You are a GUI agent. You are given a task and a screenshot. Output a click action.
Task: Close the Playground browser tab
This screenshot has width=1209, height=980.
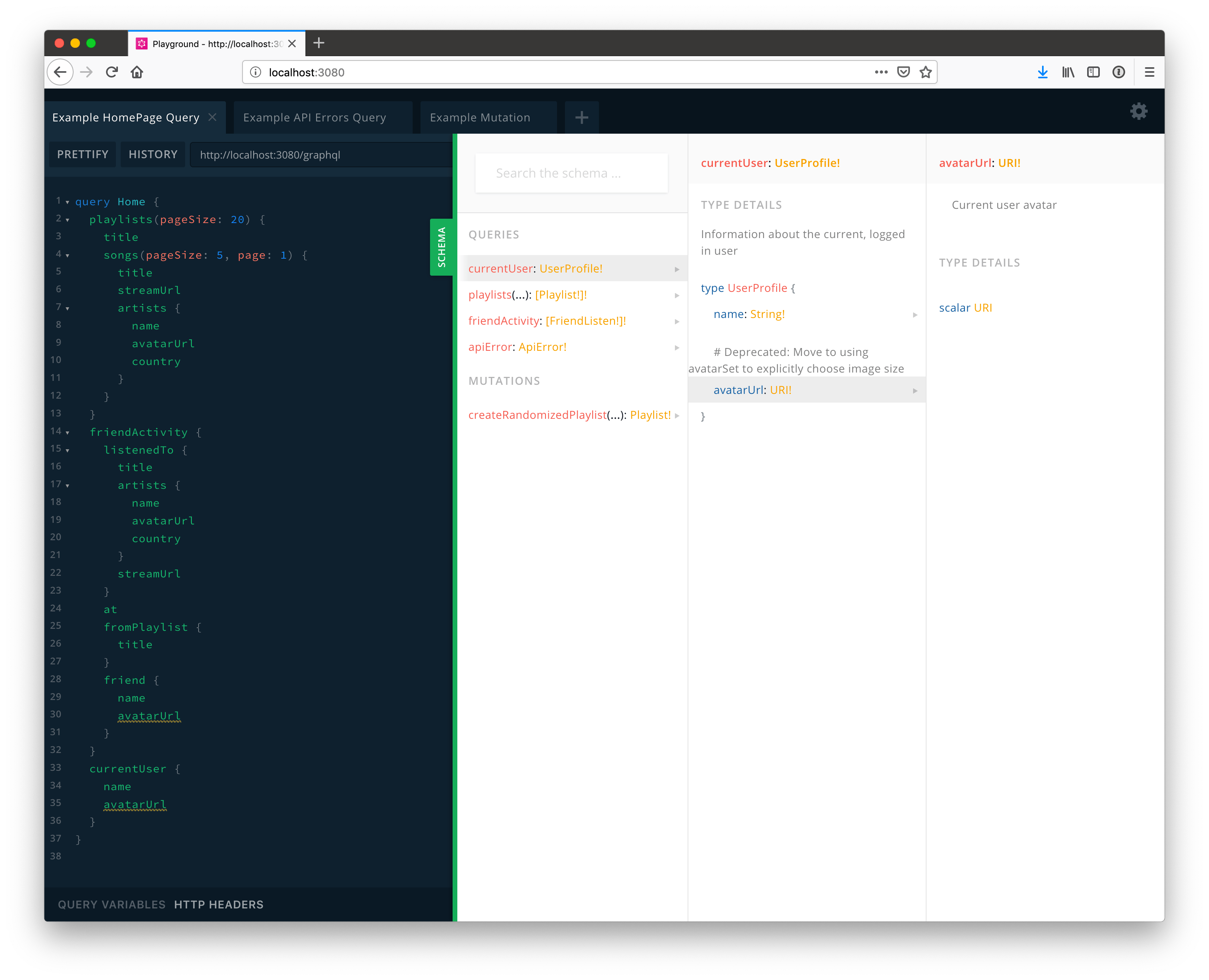coord(292,44)
